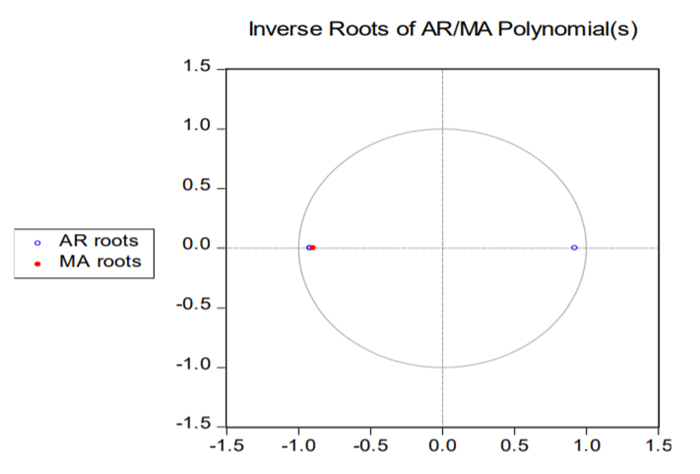The width and height of the screenshot is (700, 474).
Task: Click the red MA root marker on the left
Action: point(313,247)
